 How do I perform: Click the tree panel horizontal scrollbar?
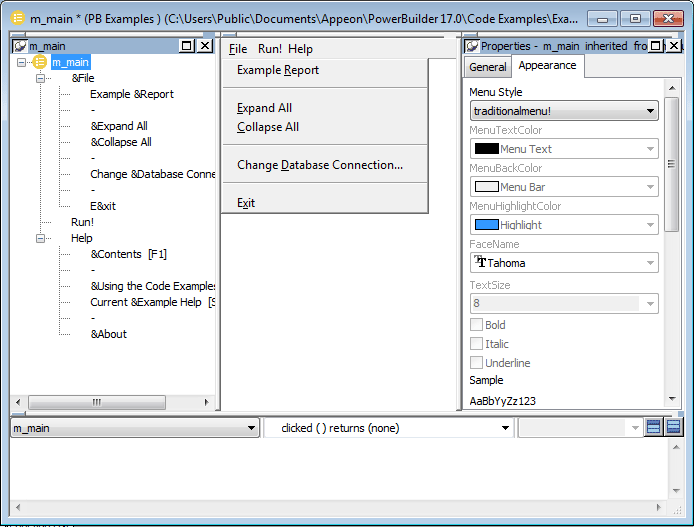(97, 402)
